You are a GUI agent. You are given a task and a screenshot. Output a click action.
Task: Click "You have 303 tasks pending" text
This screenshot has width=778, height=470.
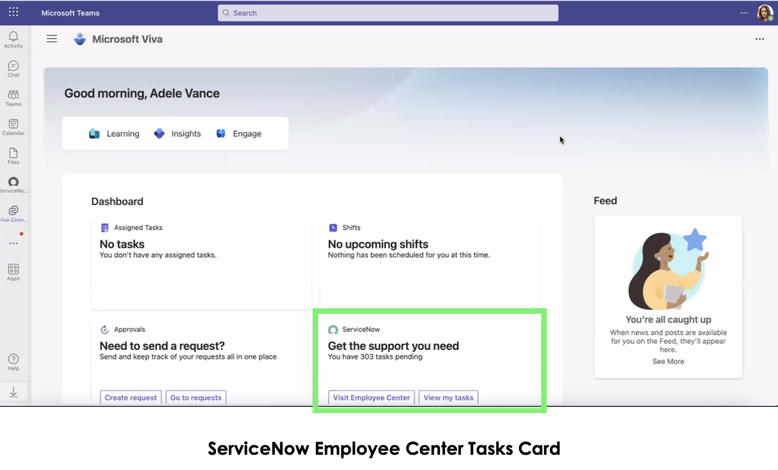pyautogui.click(x=375, y=357)
